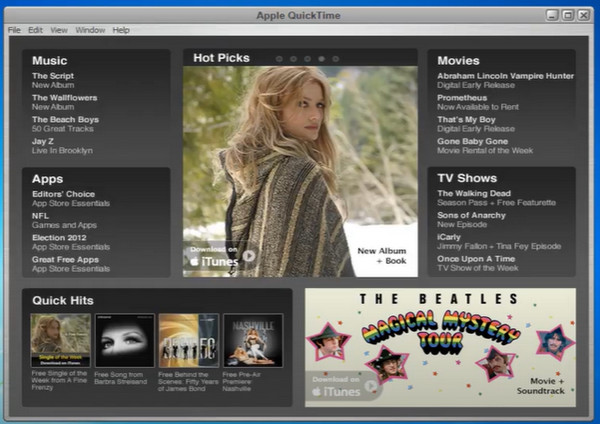Open The Wallflowers New Album link
600x424 pixels.
pyautogui.click(x=65, y=102)
